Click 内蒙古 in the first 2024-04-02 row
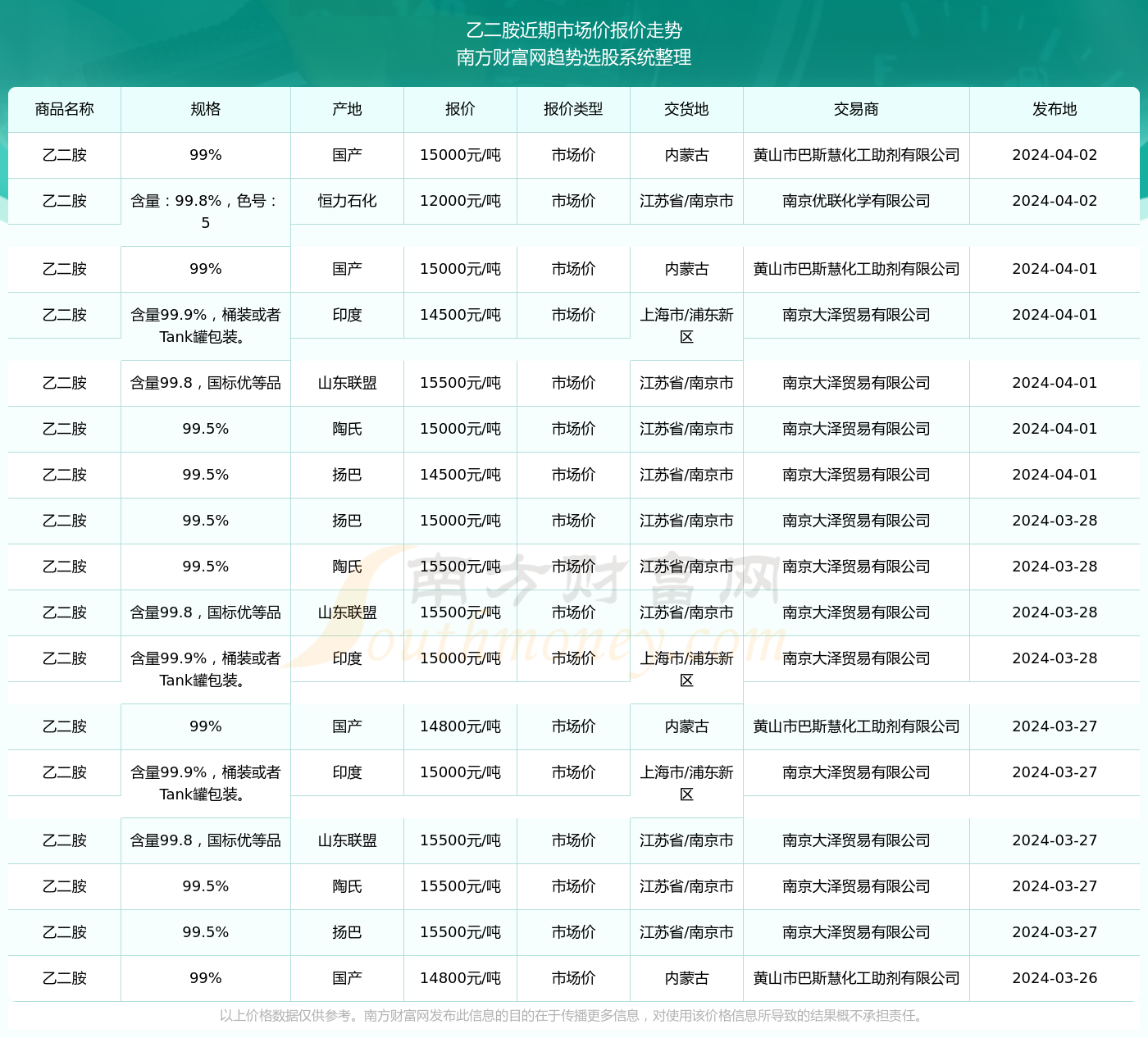The image size is (1148, 1038). tap(686, 155)
